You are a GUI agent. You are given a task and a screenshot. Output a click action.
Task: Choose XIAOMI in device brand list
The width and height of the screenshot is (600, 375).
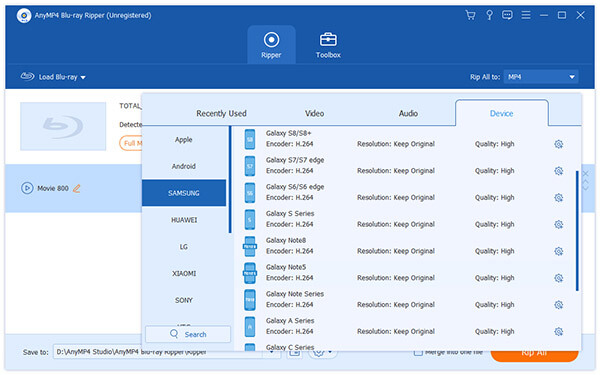tap(184, 274)
